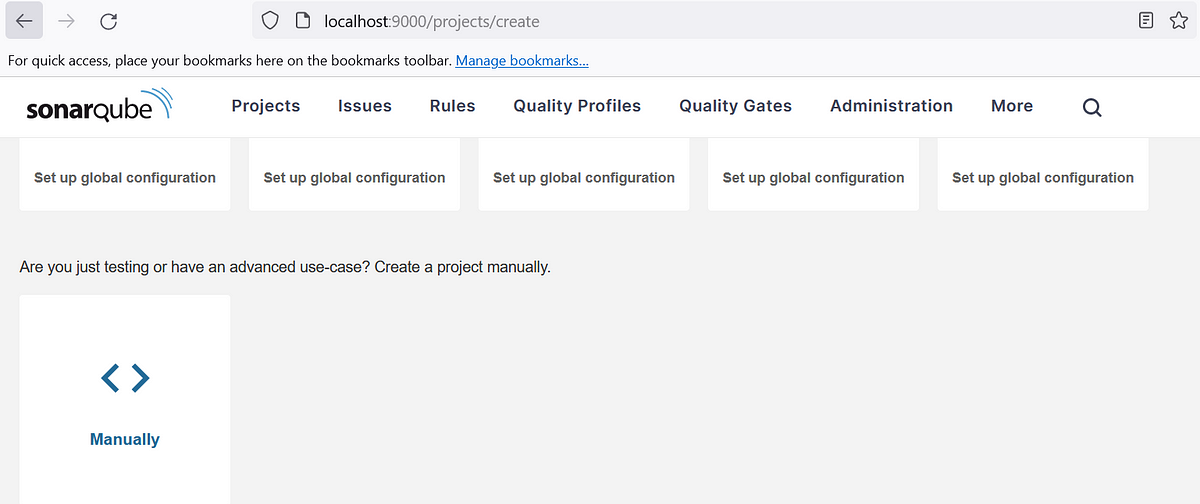Expand the More menu
Image resolution: width=1200 pixels, height=504 pixels.
click(1012, 106)
